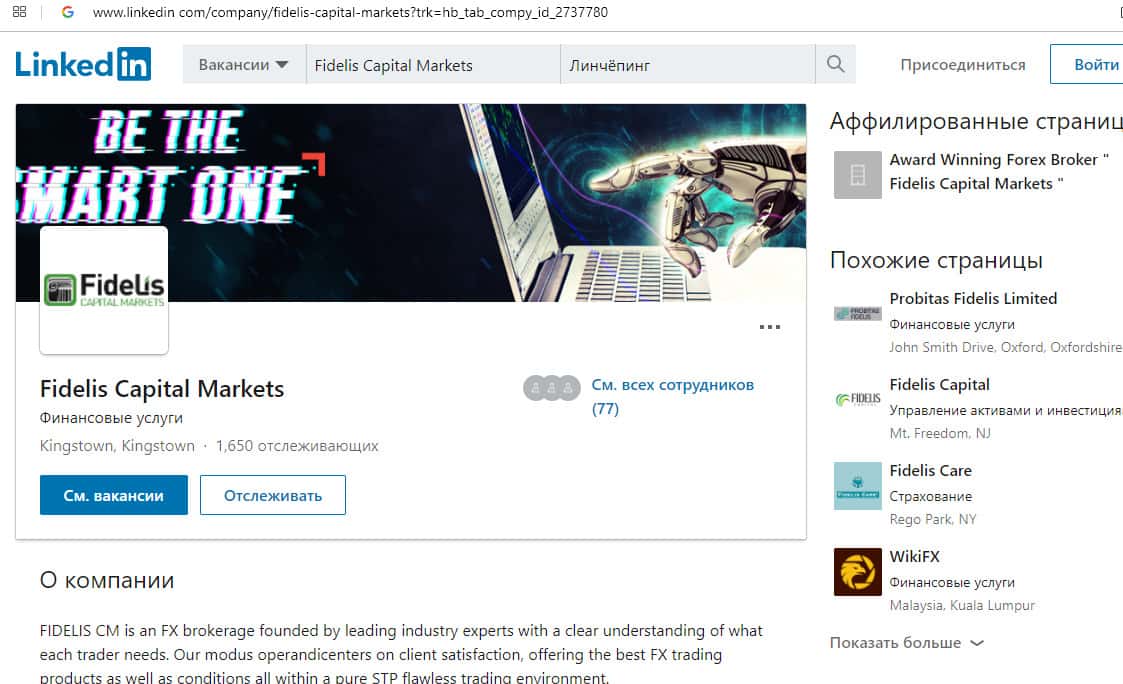The width and height of the screenshot is (1123, 684).
Task: Click the Rego Park, NY text
Action: pos(932,519)
